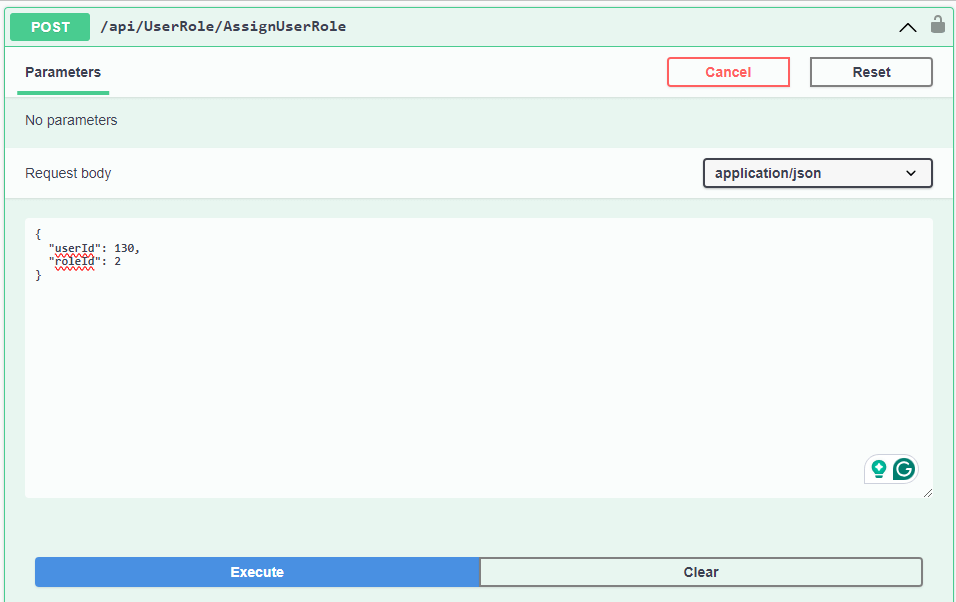
Task: Reset the request body with the Reset button
Action: (870, 72)
